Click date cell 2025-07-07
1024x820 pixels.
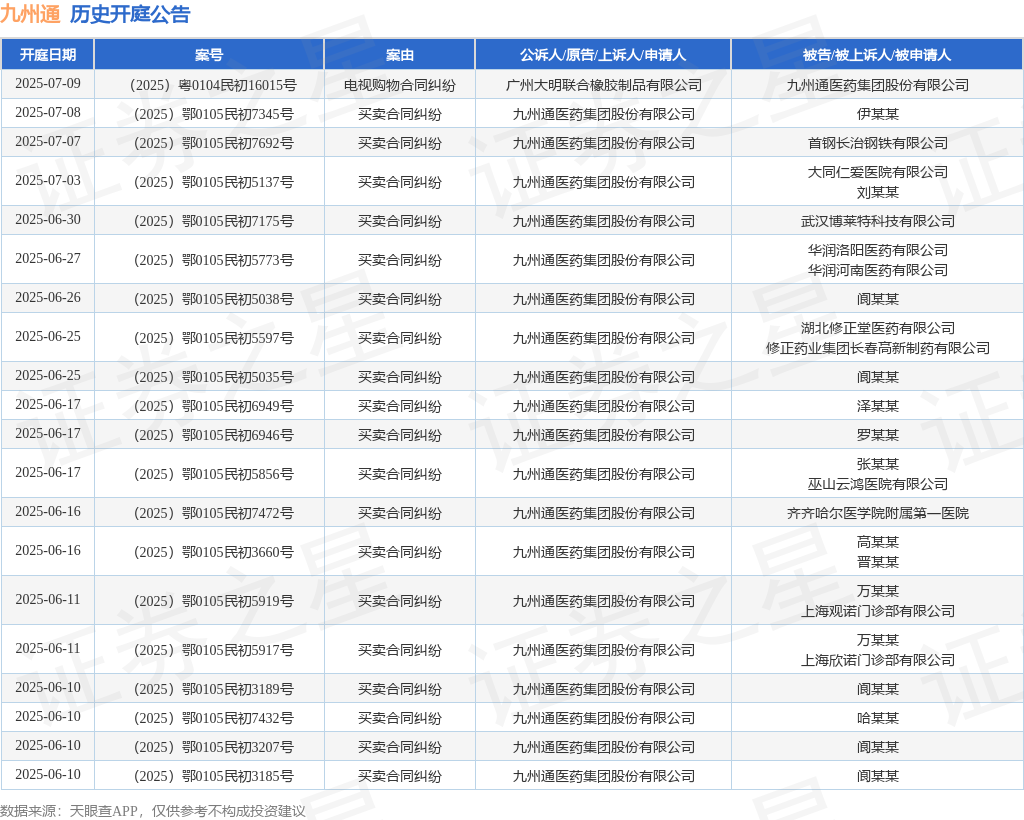click(48, 141)
